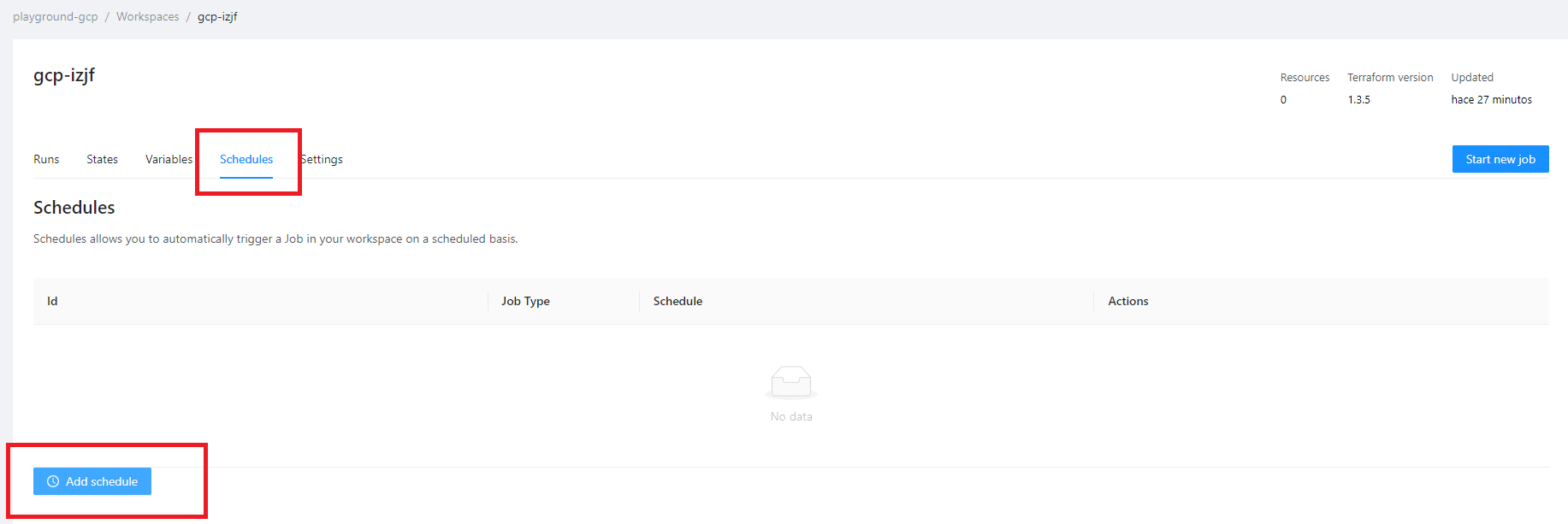The height and width of the screenshot is (524, 1568).
Task: Click the Schedule column header
Action: click(677, 301)
